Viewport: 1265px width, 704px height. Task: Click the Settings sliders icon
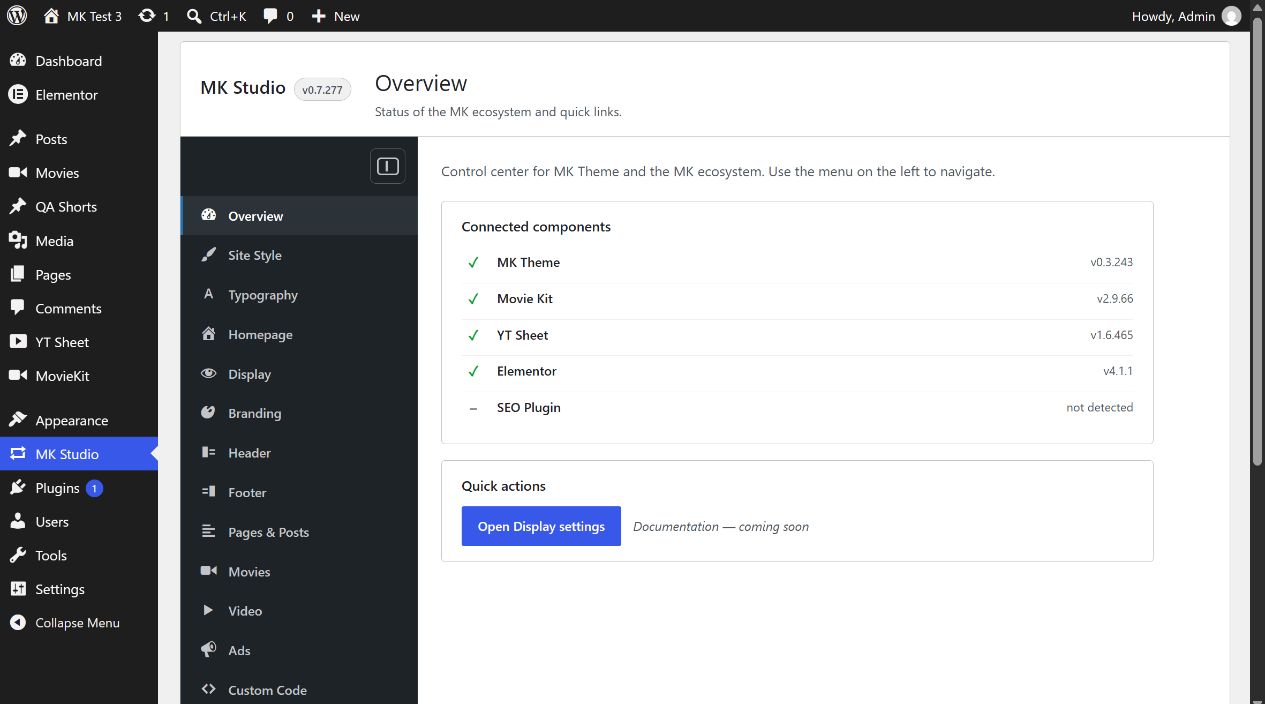click(x=17, y=589)
